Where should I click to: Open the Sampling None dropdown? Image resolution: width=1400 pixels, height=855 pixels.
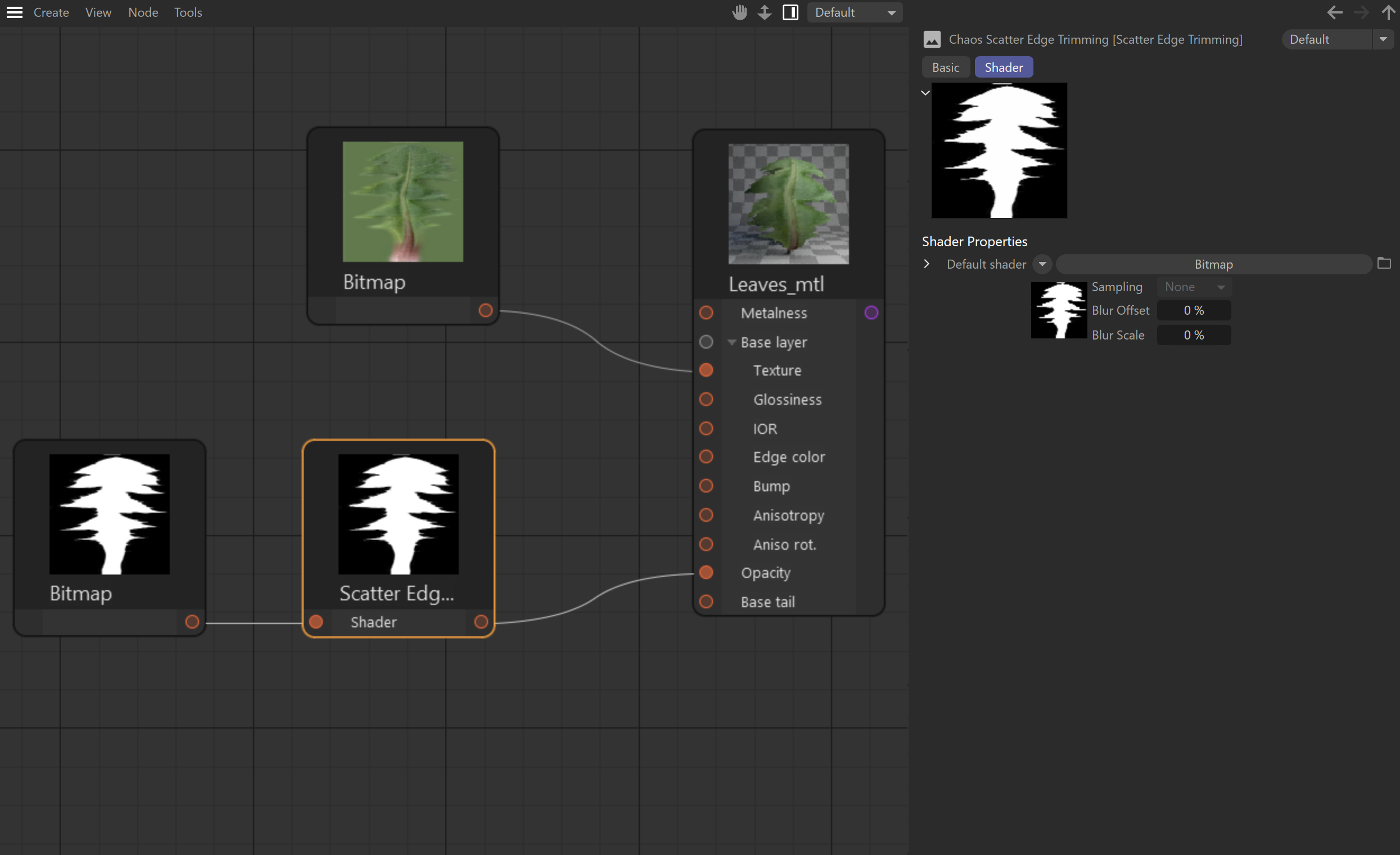1194,287
